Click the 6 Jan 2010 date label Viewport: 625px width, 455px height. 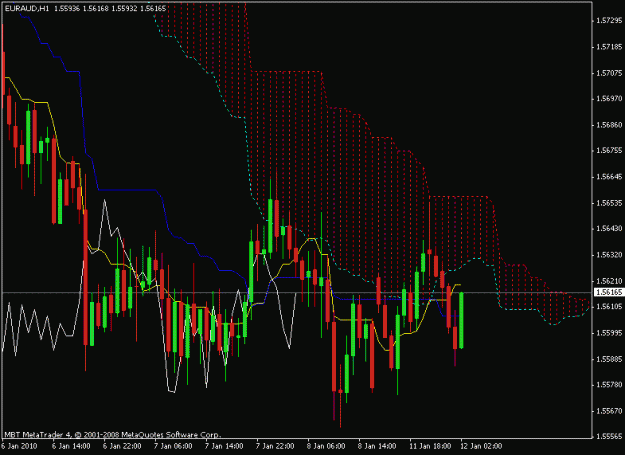(20, 446)
